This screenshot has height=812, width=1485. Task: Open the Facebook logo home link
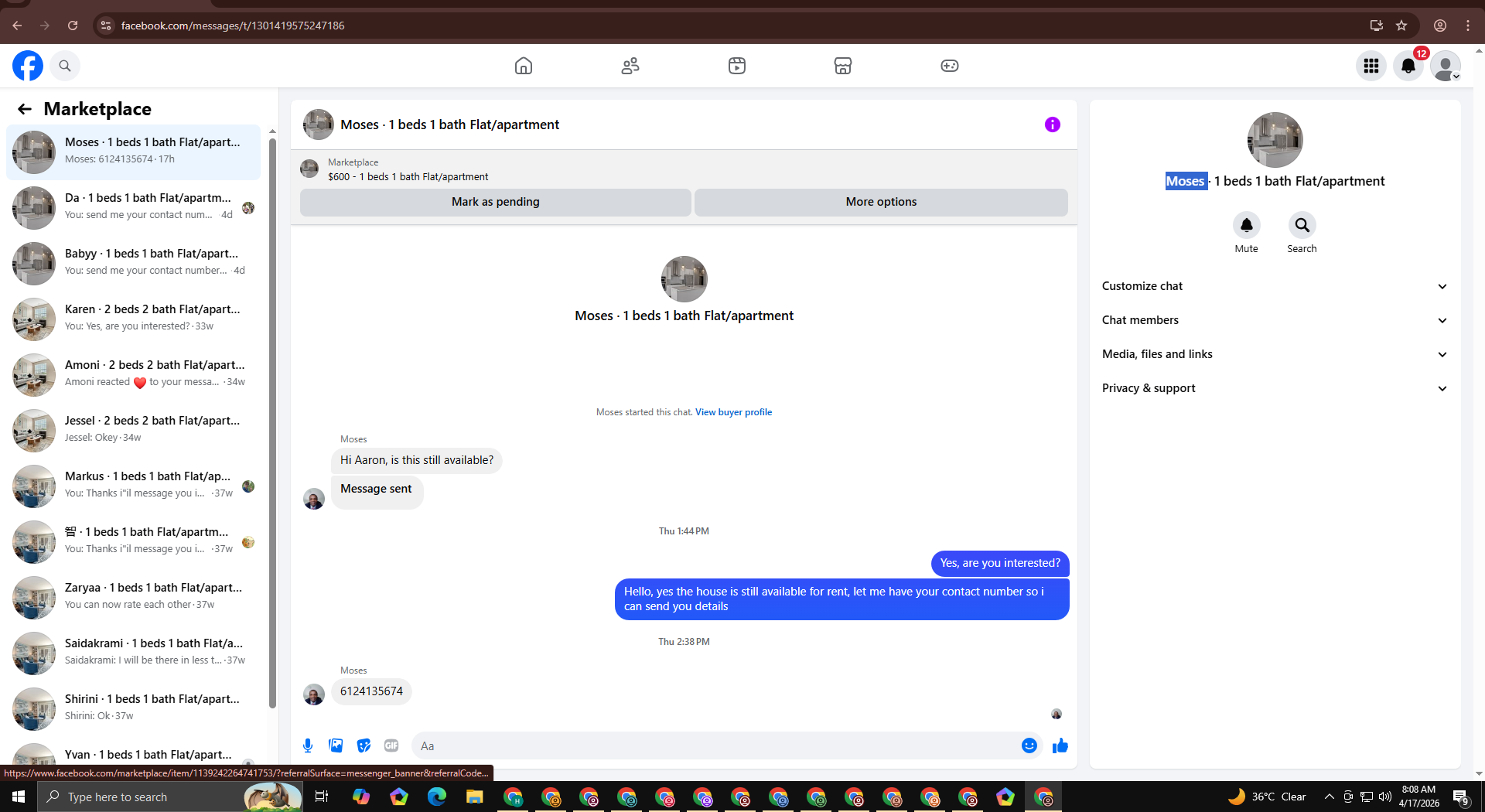pyautogui.click(x=28, y=66)
